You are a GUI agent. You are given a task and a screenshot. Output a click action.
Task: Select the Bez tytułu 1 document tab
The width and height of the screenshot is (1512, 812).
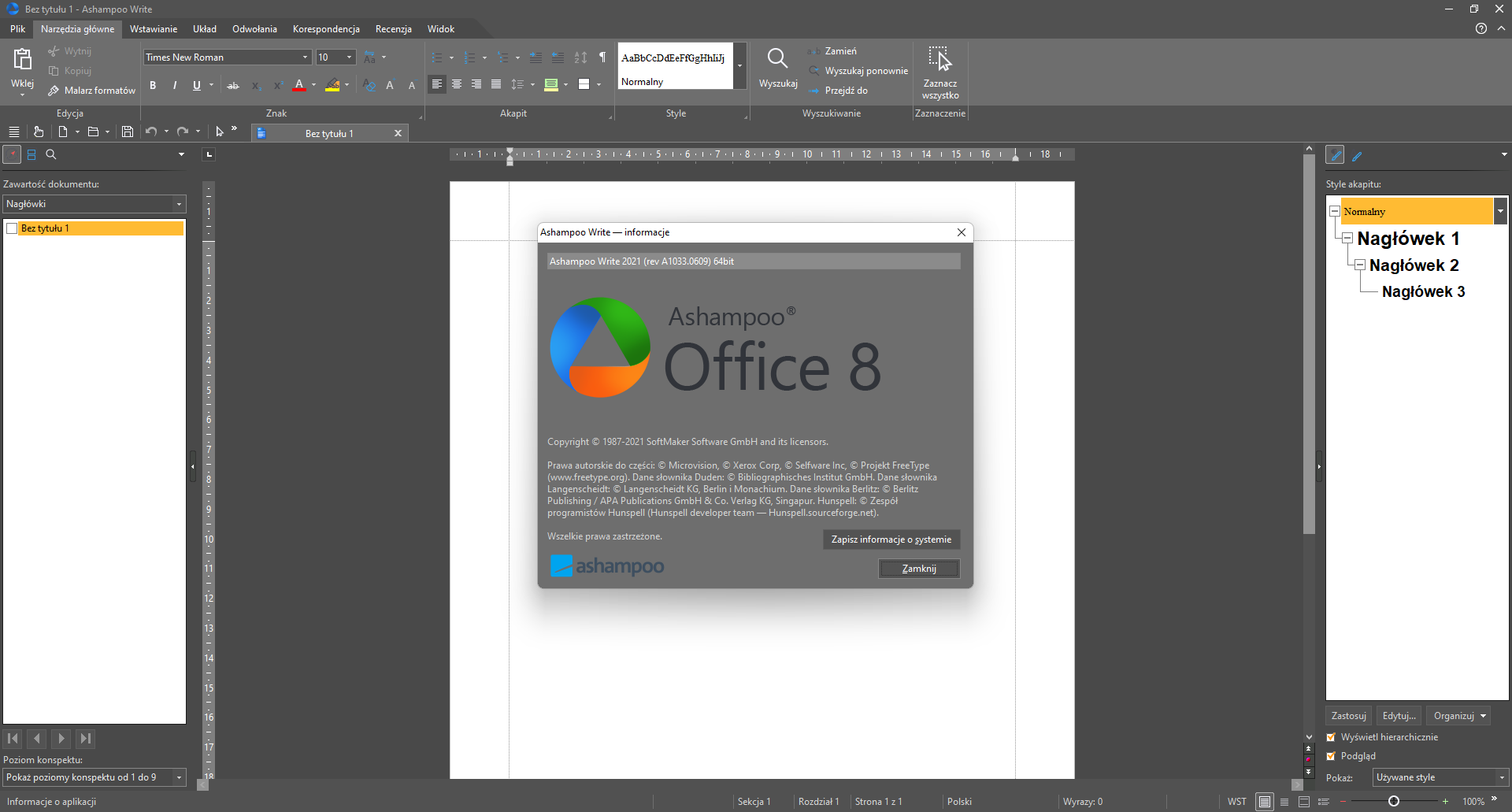[329, 133]
